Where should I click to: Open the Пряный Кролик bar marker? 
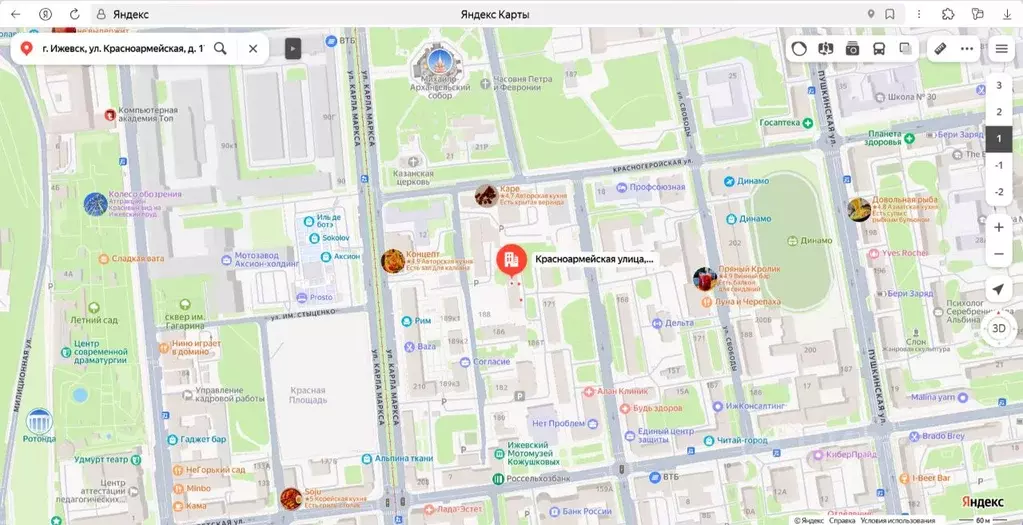(705, 278)
